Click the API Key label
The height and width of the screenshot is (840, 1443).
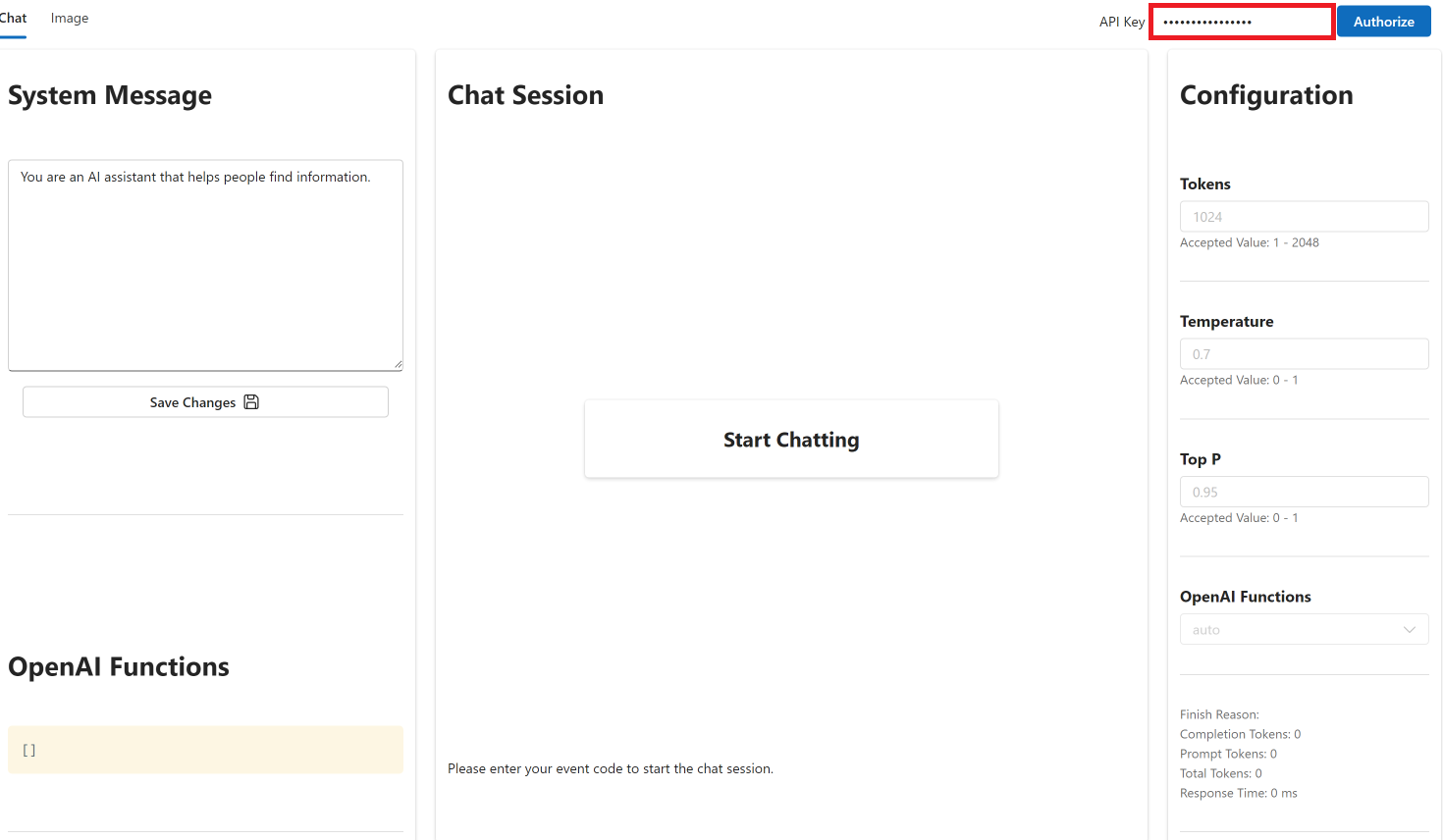pyautogui.click(x=1122, y=22)
